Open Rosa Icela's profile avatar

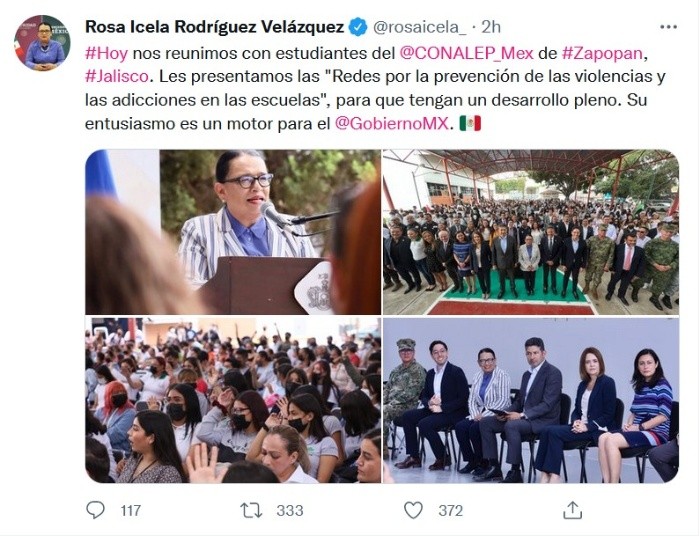coord(42,43)
